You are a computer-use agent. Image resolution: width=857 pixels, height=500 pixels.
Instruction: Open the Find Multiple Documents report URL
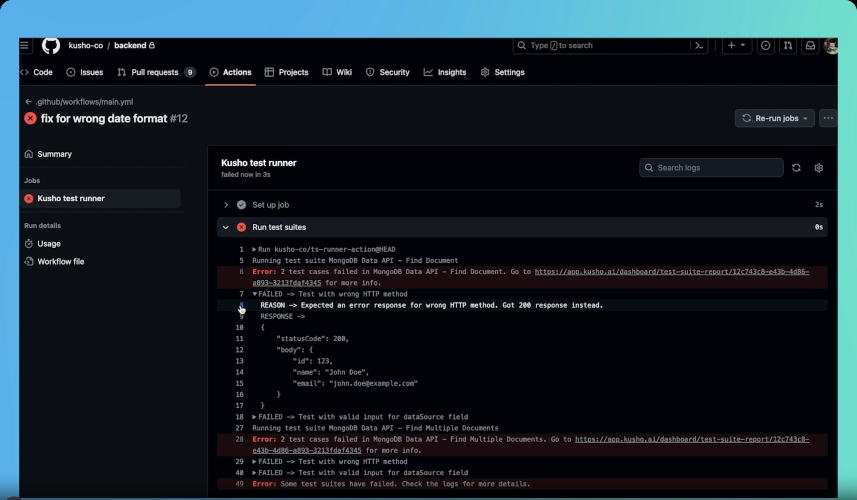[x=692, y=439]
